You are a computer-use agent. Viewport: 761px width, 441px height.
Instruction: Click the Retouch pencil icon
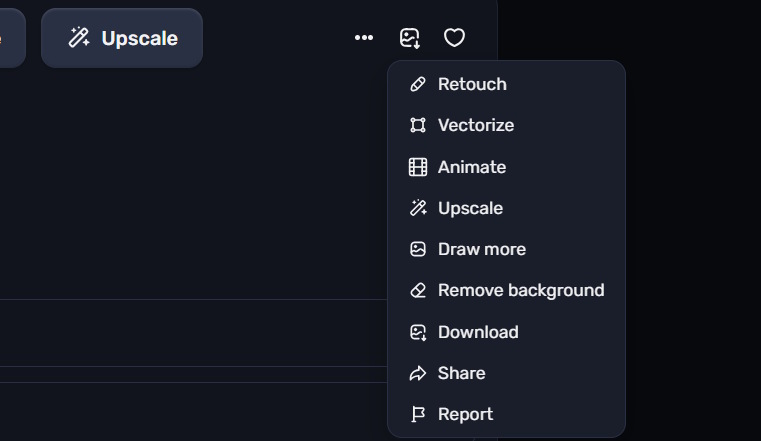418,84
